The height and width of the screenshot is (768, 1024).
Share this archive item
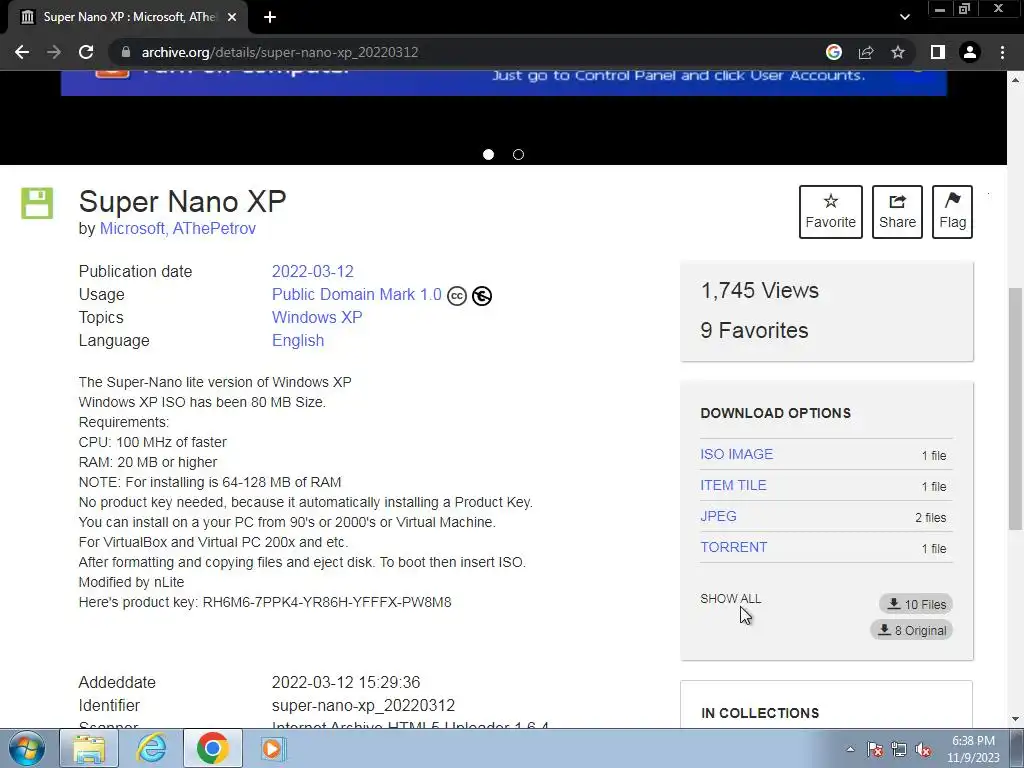897,212
